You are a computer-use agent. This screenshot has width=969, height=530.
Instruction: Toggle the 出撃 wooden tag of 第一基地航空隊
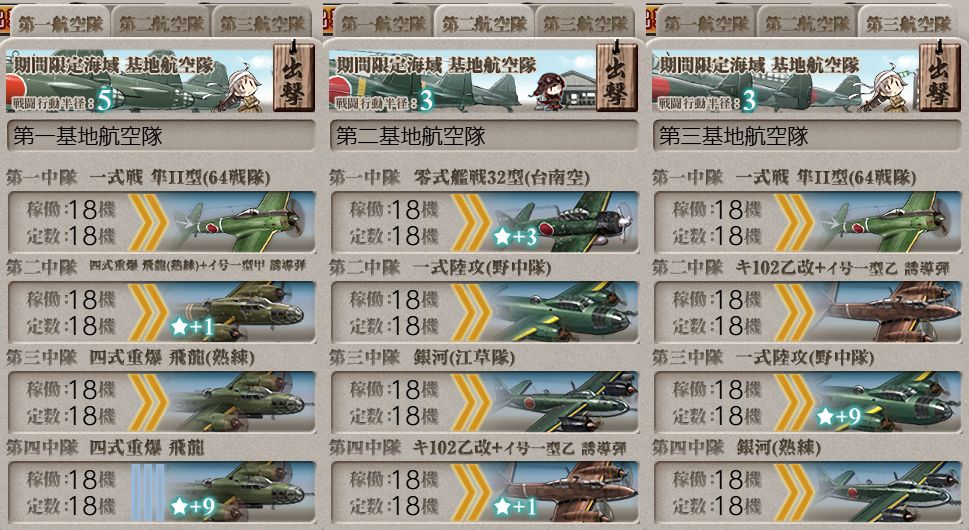point(293,77)
